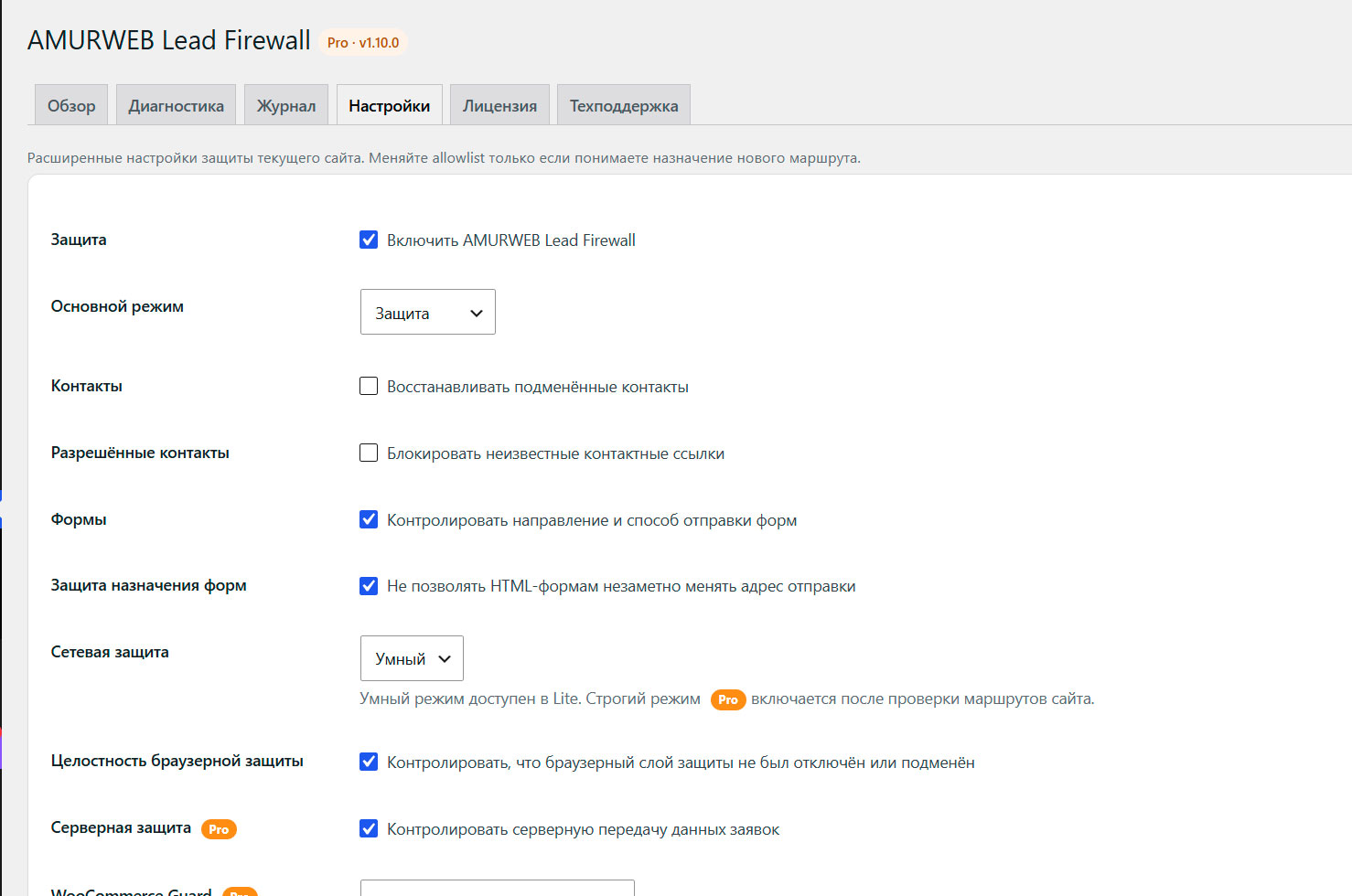The image size is (1352, 896).
Task: Open the Основной режим Защита dropdown
Action: tap(428, 312)
